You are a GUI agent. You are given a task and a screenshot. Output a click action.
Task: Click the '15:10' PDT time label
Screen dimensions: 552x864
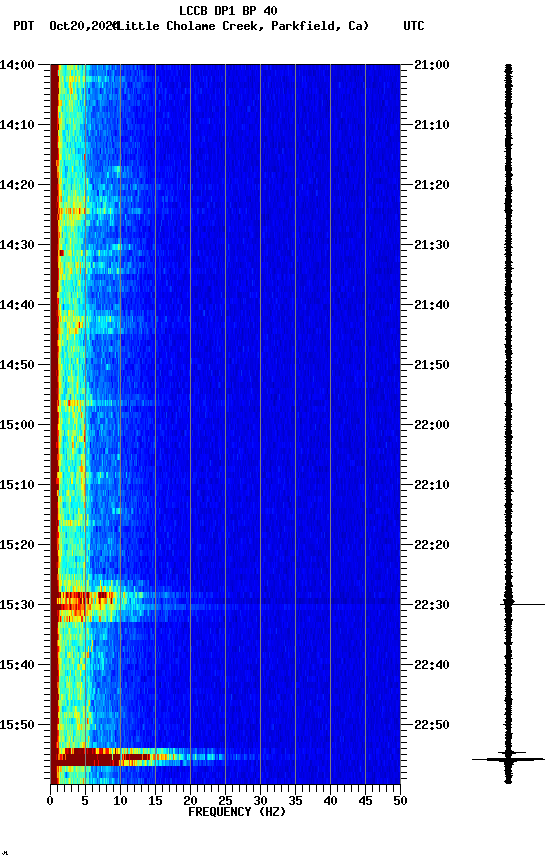click(x=17, y=485)
